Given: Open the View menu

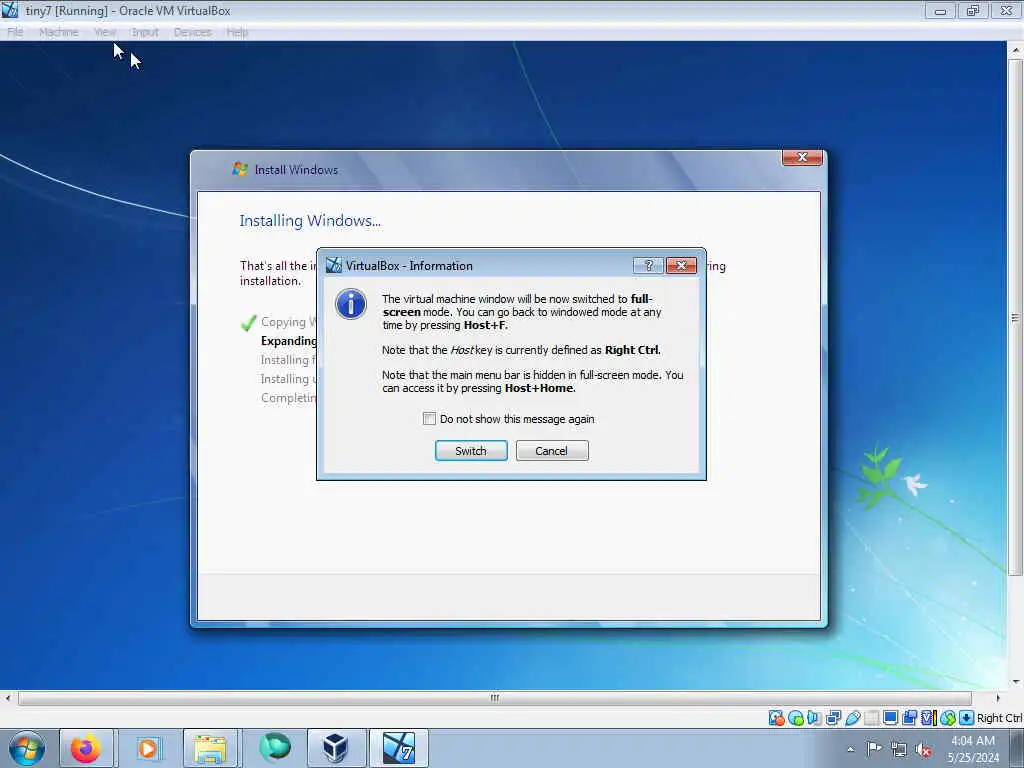Looking at the screenshot, I should 105,32.
